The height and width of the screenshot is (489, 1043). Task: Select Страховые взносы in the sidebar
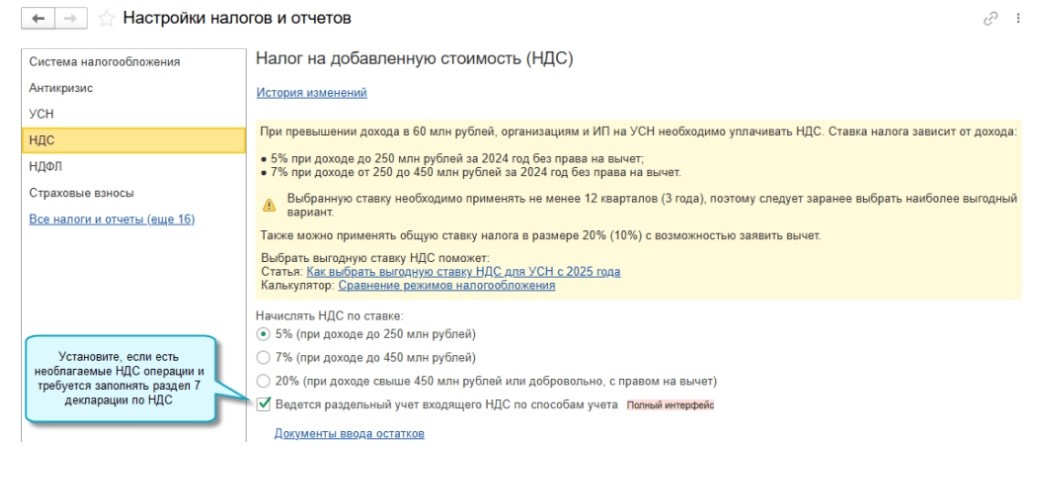82,192
